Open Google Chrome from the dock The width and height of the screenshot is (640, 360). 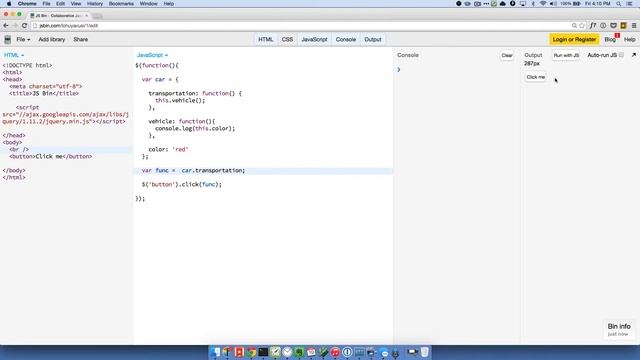251,352
